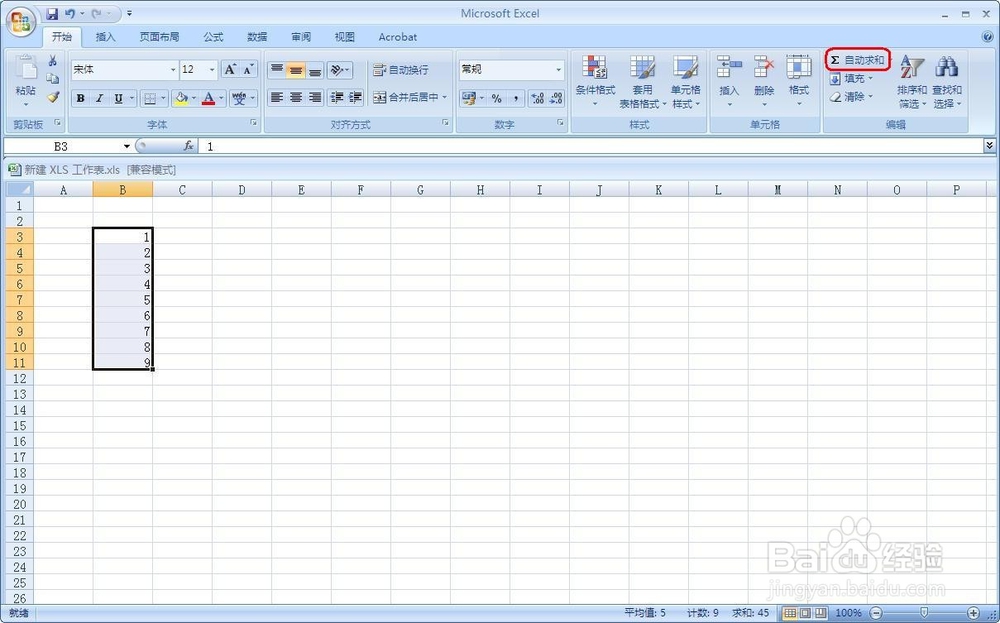Click formula bar input showing 1
The image size is (1000, 623).
tap(591, 147)
